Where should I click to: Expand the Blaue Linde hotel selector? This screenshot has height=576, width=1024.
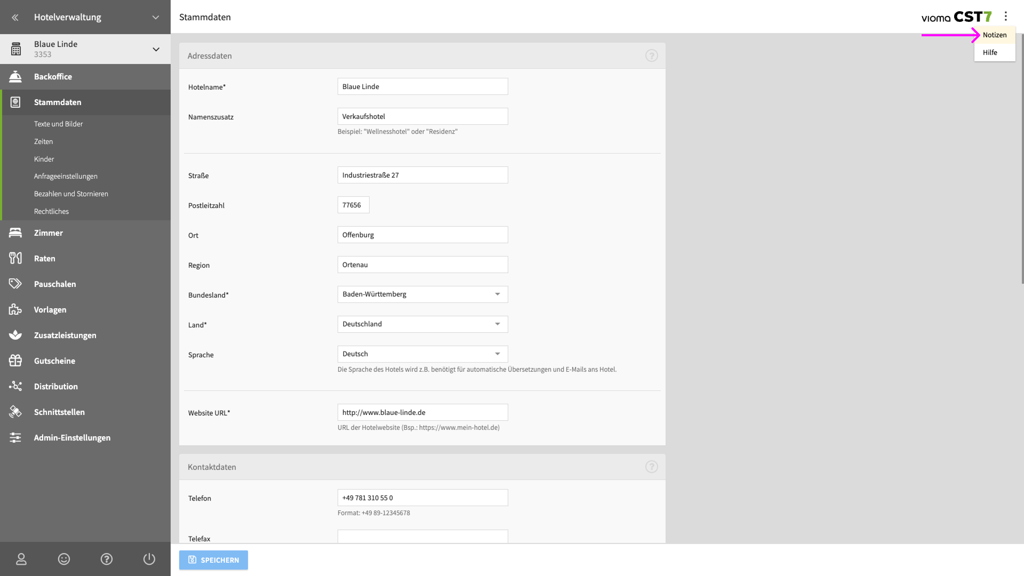(155, 49)
